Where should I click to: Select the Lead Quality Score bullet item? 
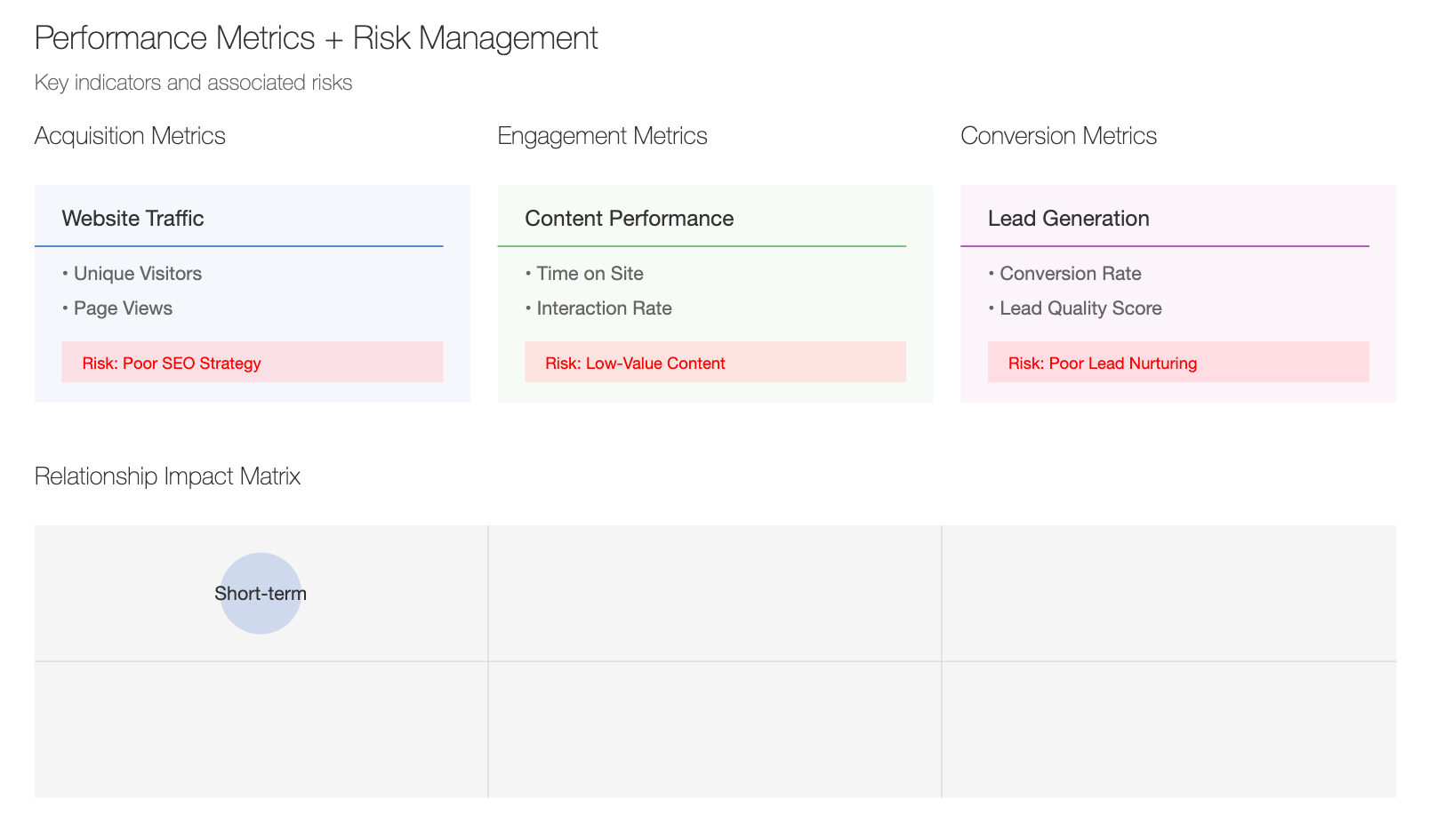[1075, 308]
